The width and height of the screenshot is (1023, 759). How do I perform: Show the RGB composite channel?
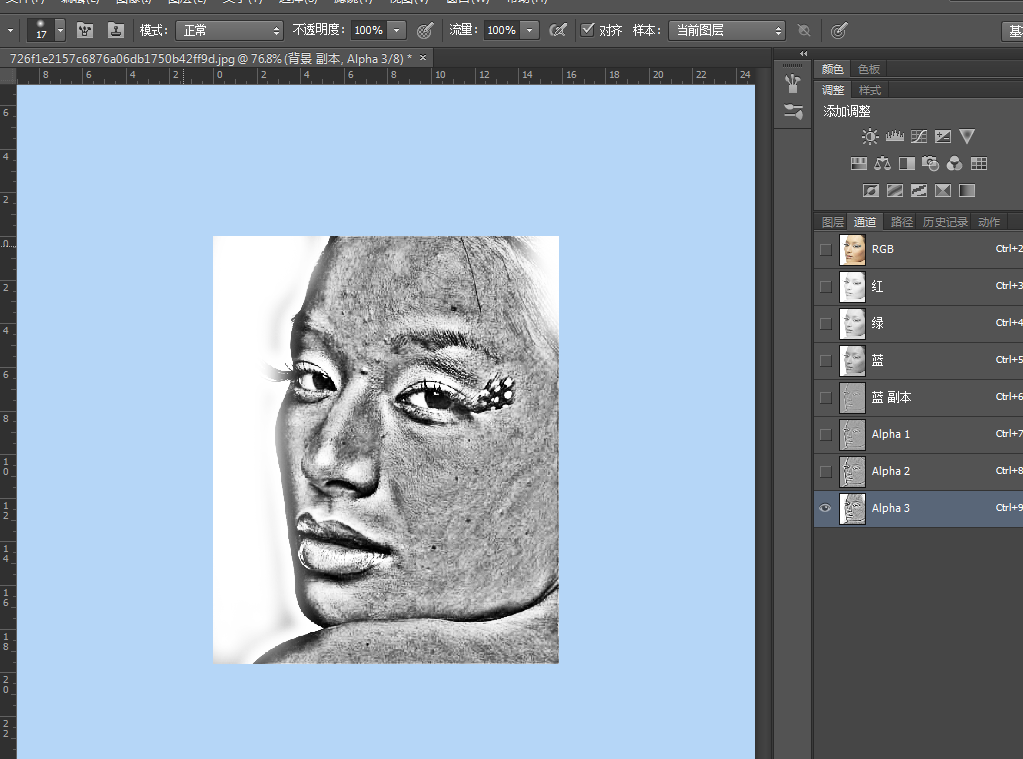[x=825, y=249]
